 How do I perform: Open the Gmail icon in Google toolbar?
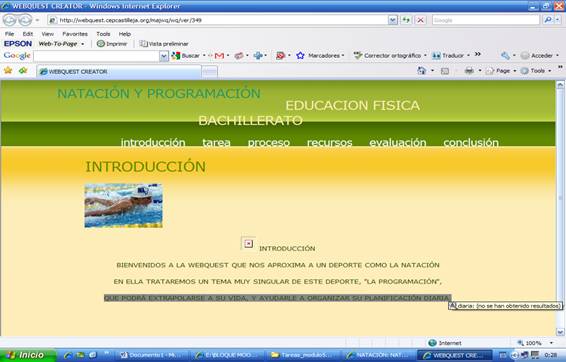coord(219,56)
